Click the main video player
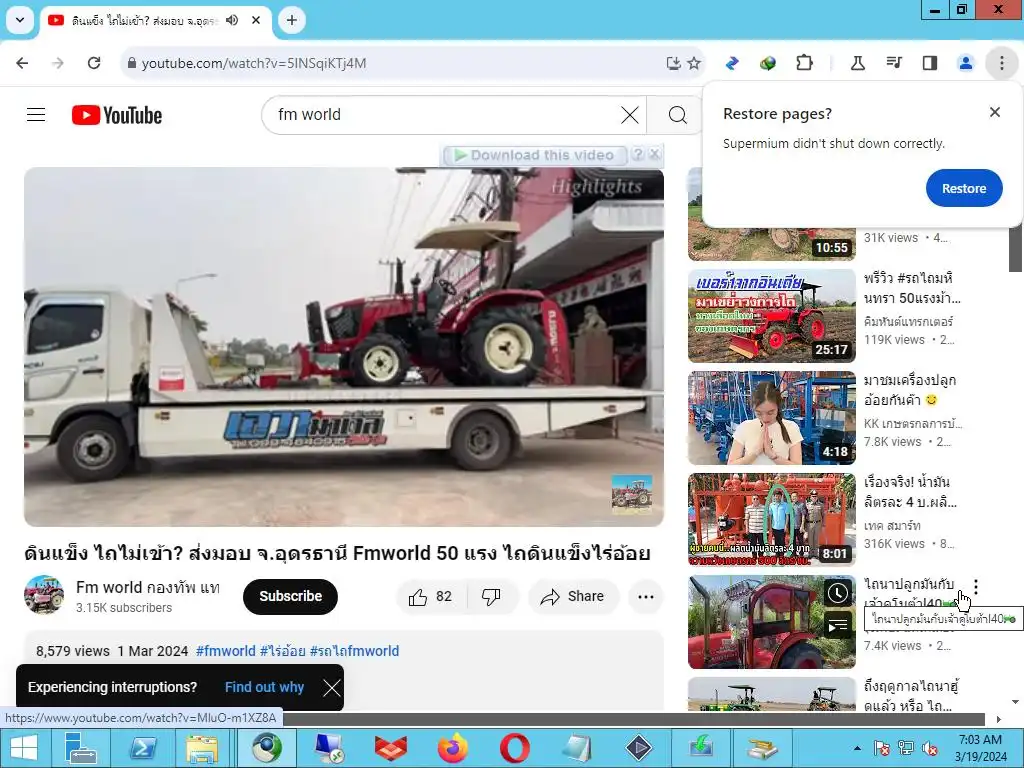The height and width of the screenshot is (768, 1024). coord(344,347)
